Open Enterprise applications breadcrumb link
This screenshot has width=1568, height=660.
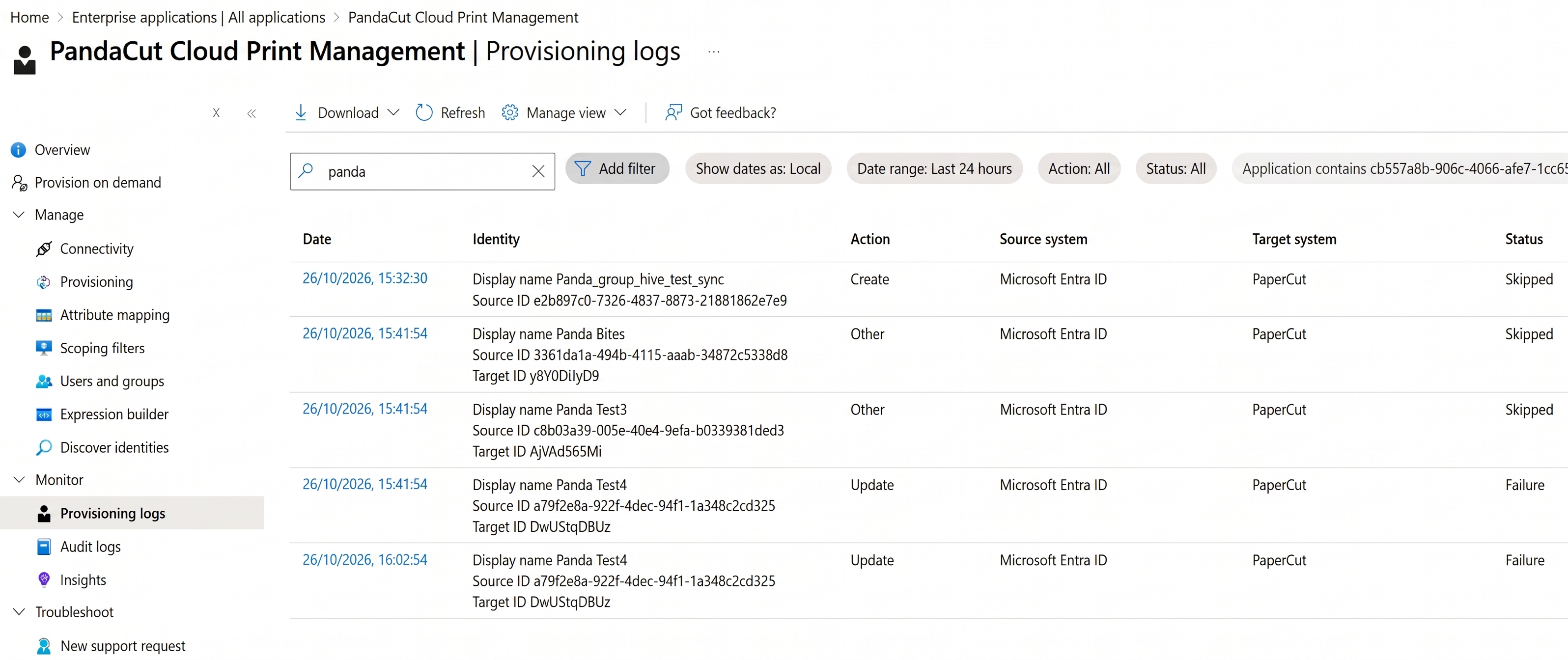coord(198,17)
